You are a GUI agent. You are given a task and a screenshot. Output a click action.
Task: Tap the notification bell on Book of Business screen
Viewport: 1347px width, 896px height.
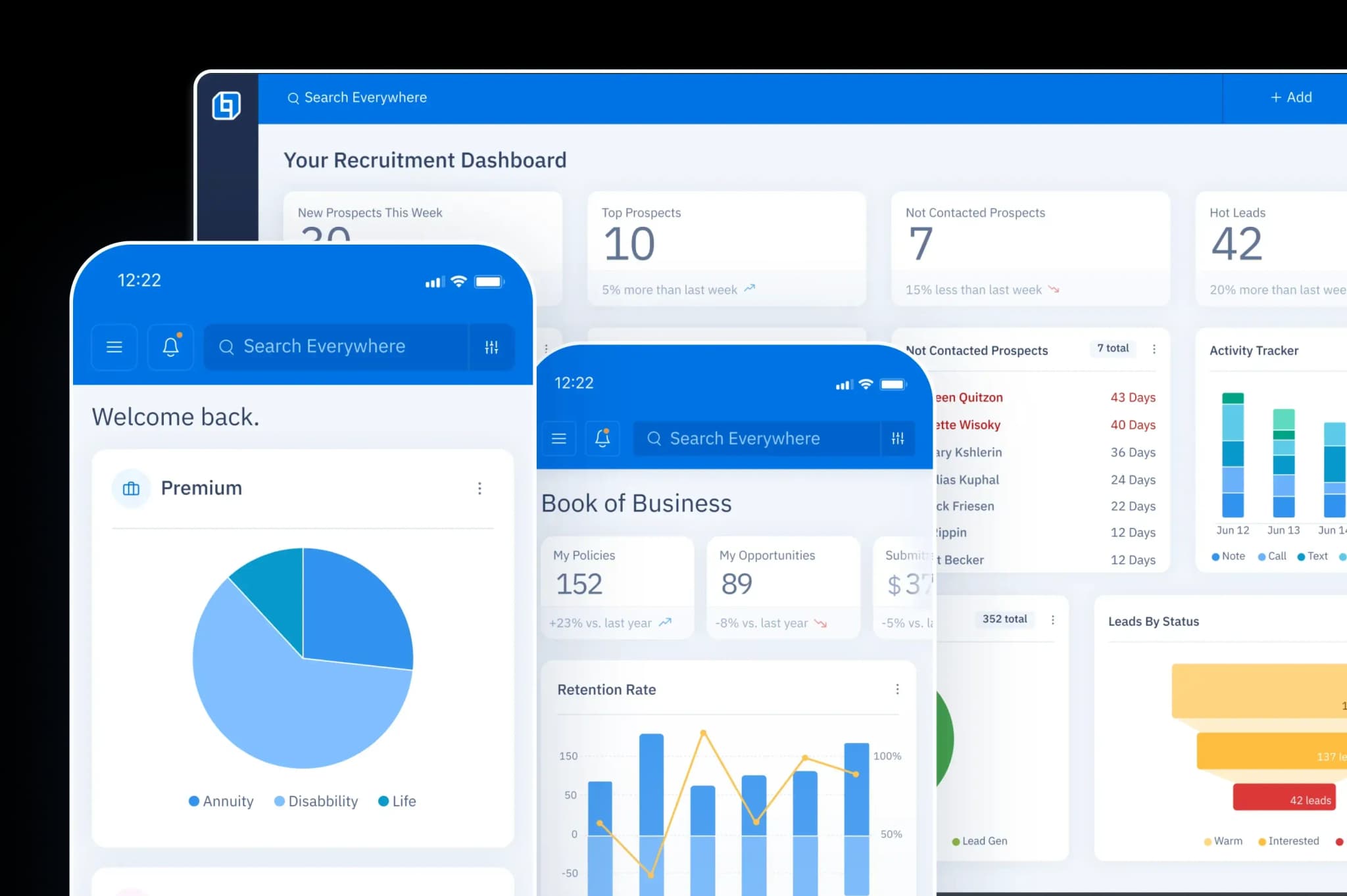pos(602,438)
